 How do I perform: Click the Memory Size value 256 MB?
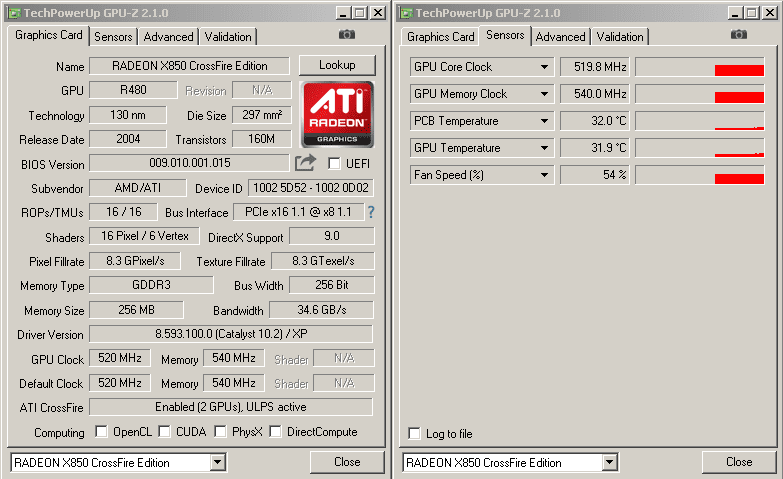136,310
